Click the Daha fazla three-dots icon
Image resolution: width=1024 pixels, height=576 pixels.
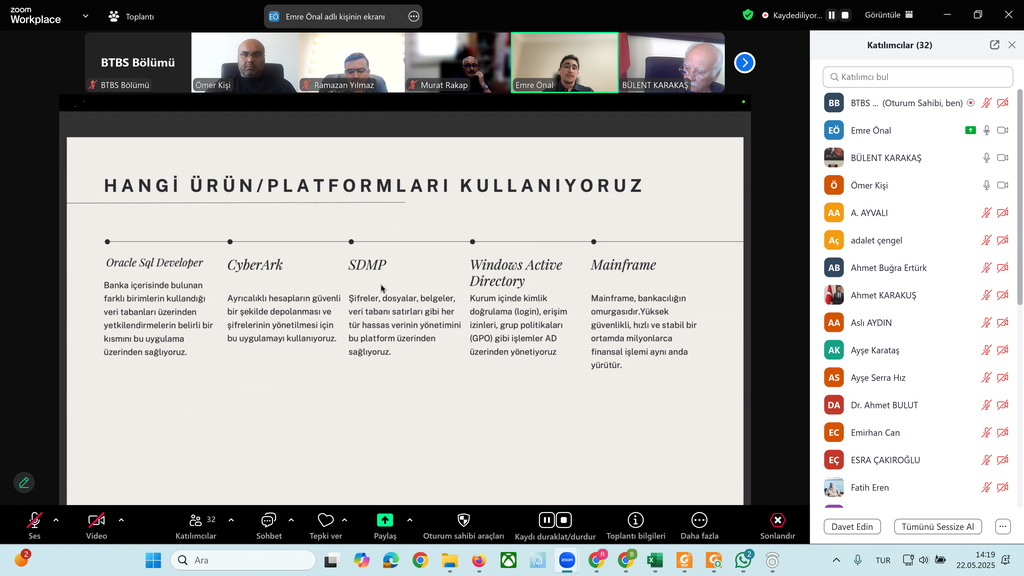pyautogui.click(x=699, y=521)
